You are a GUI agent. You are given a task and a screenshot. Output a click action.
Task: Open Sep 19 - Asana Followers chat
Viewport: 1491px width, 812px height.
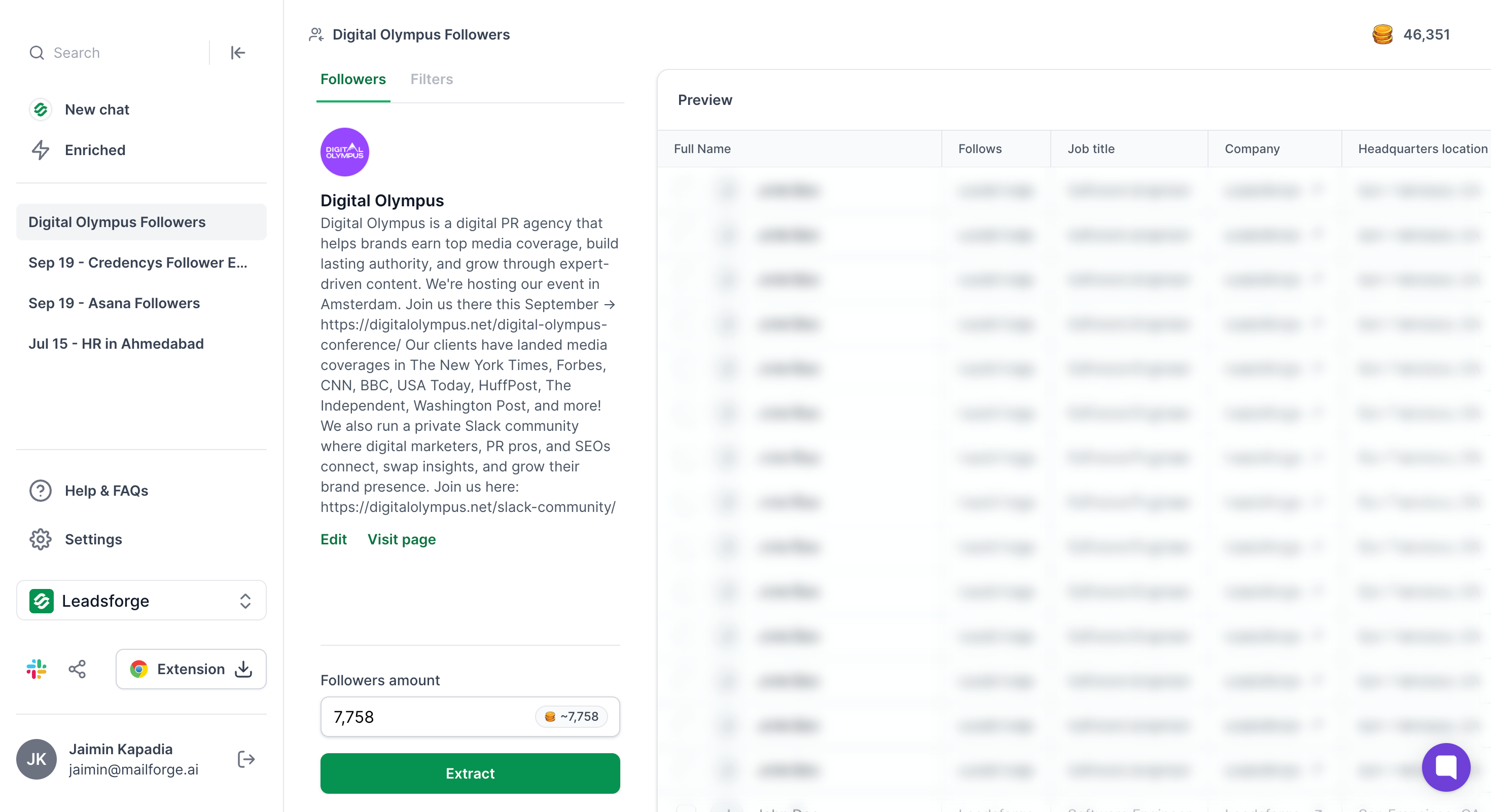tap(114, 303)
